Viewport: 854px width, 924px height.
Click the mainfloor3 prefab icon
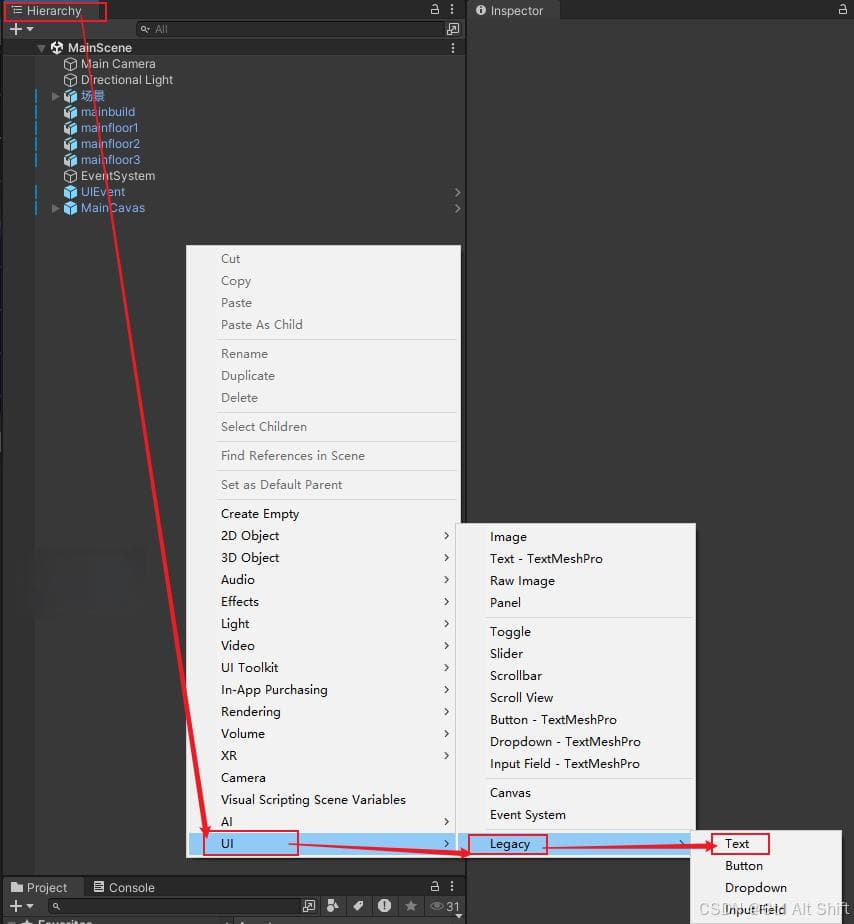click(x=70, y=159)
